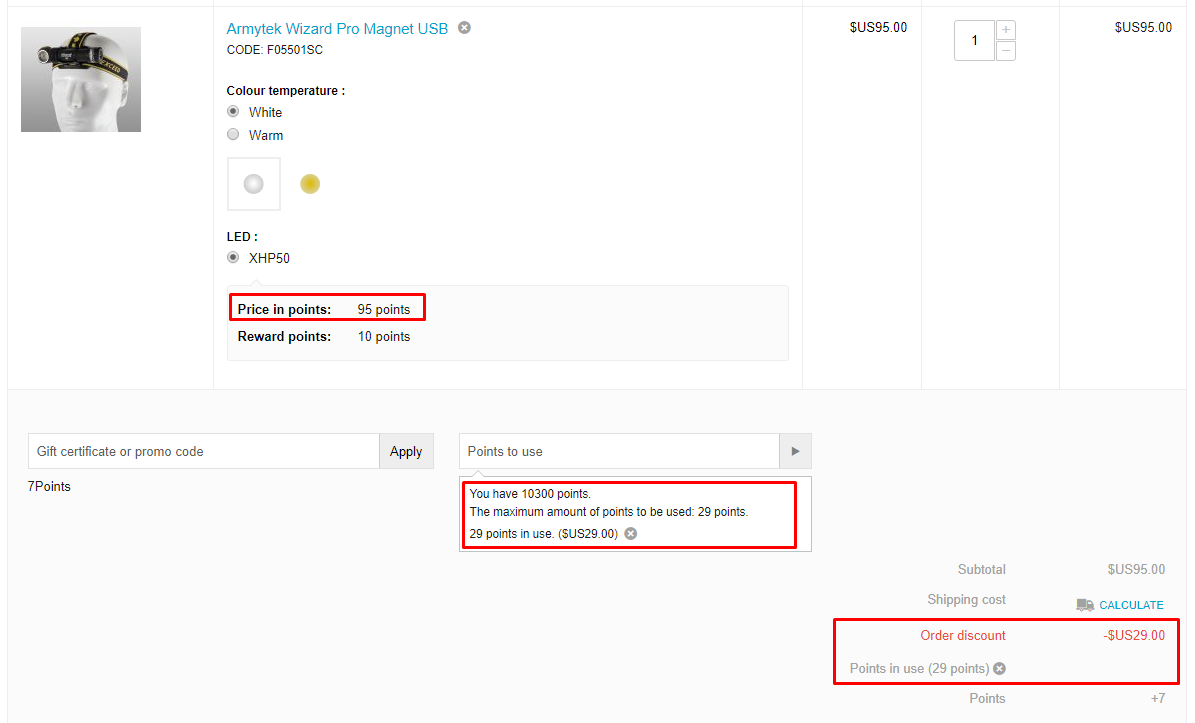Select the White colour temperature radio
Screen dimensions: 1195x723
pyautogui.click(x=233, y=111)
